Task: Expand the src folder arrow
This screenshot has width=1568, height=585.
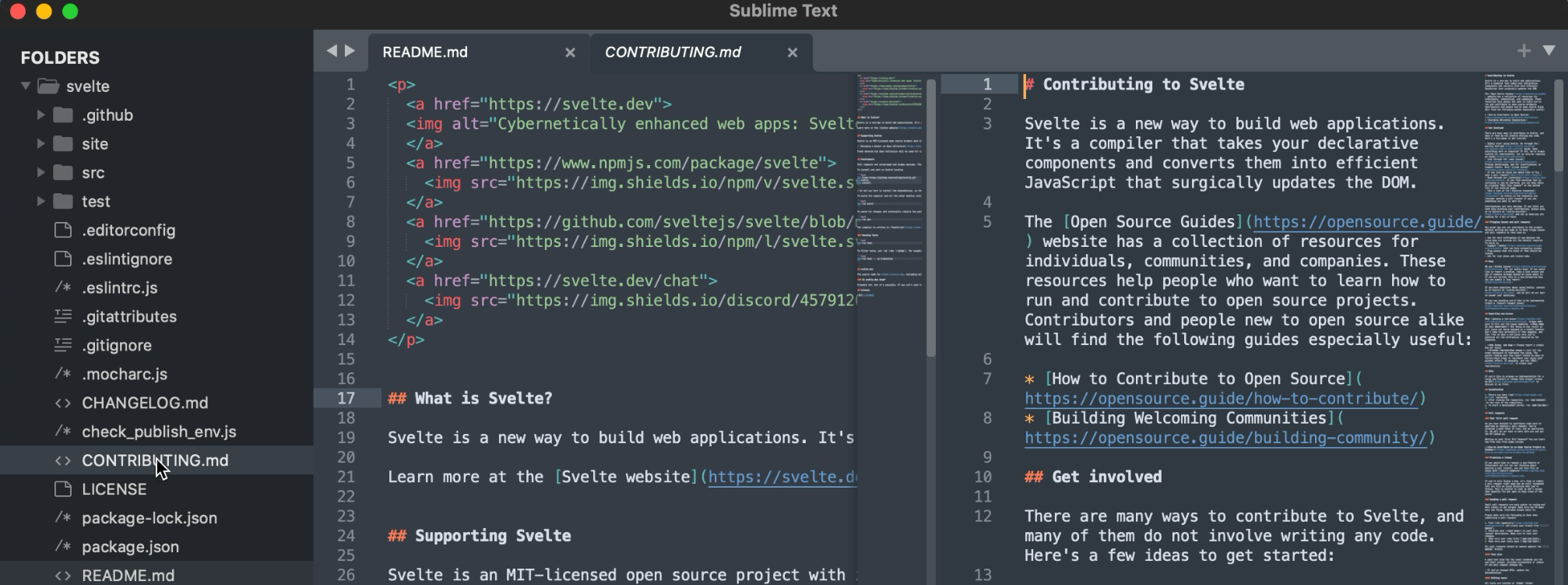Action: pos(40,172)
